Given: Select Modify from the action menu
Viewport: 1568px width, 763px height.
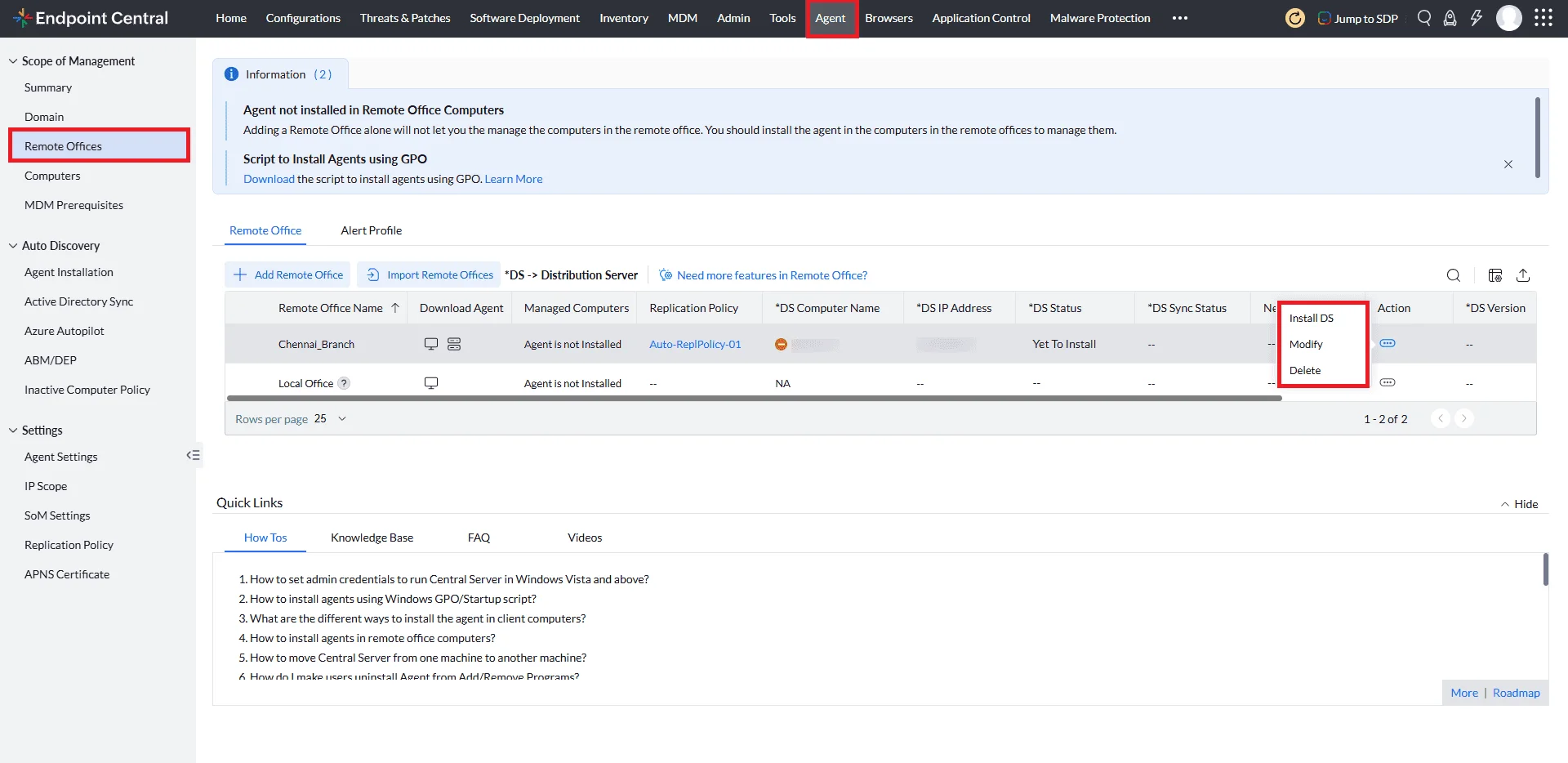Looking at the screenshot, I should [x=1306, y=344].
